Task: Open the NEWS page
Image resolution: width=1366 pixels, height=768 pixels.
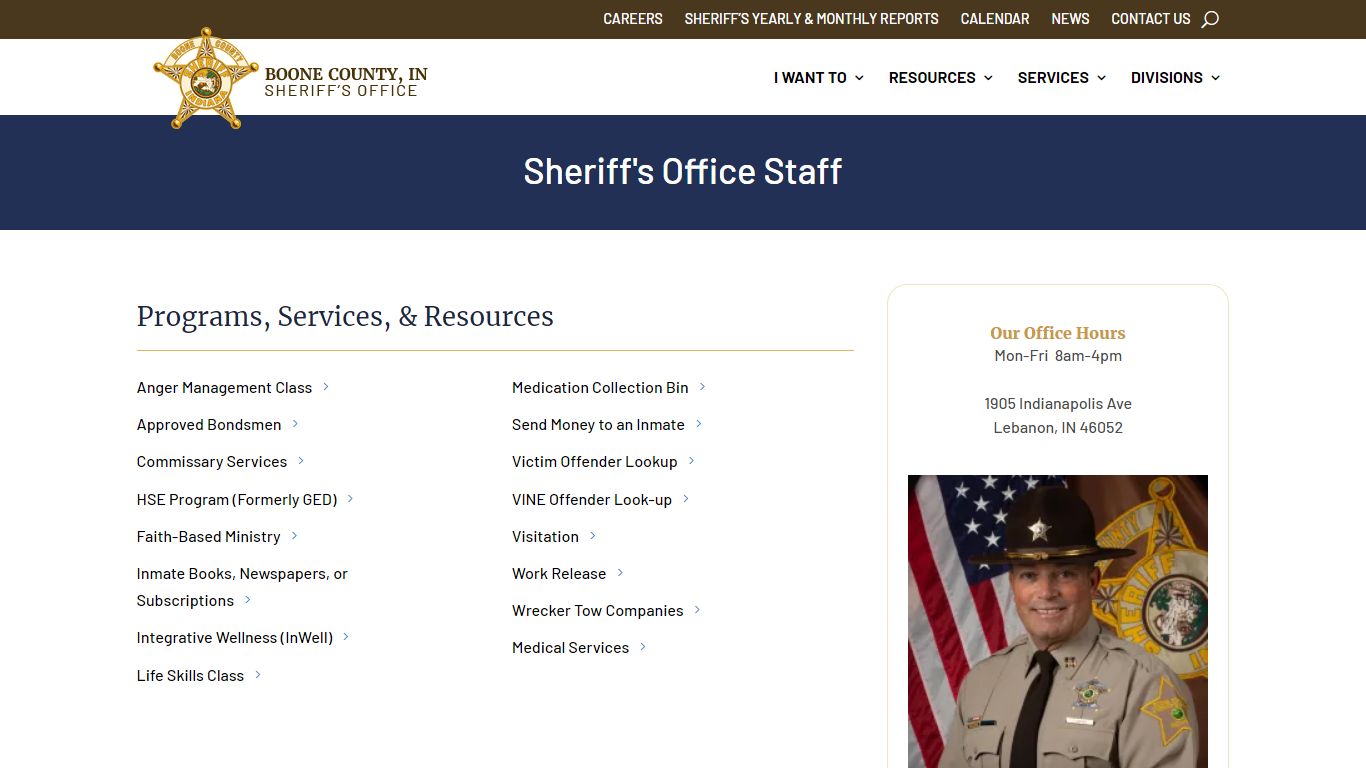Action: (x=1070, y=19)
